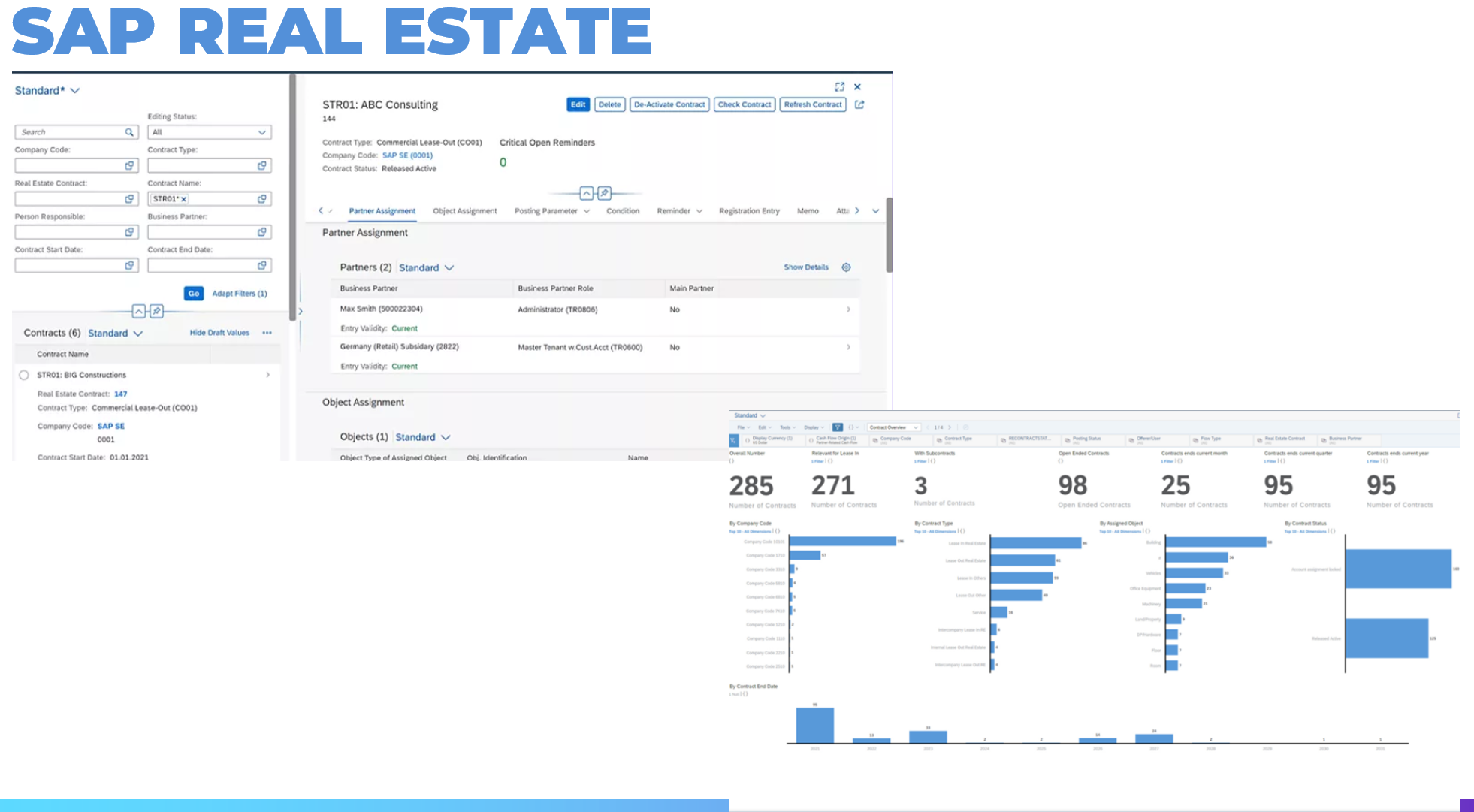Open value help for Business Partner field
The width and height of the screenshot is (1474, 812).
tap(262, 232)
